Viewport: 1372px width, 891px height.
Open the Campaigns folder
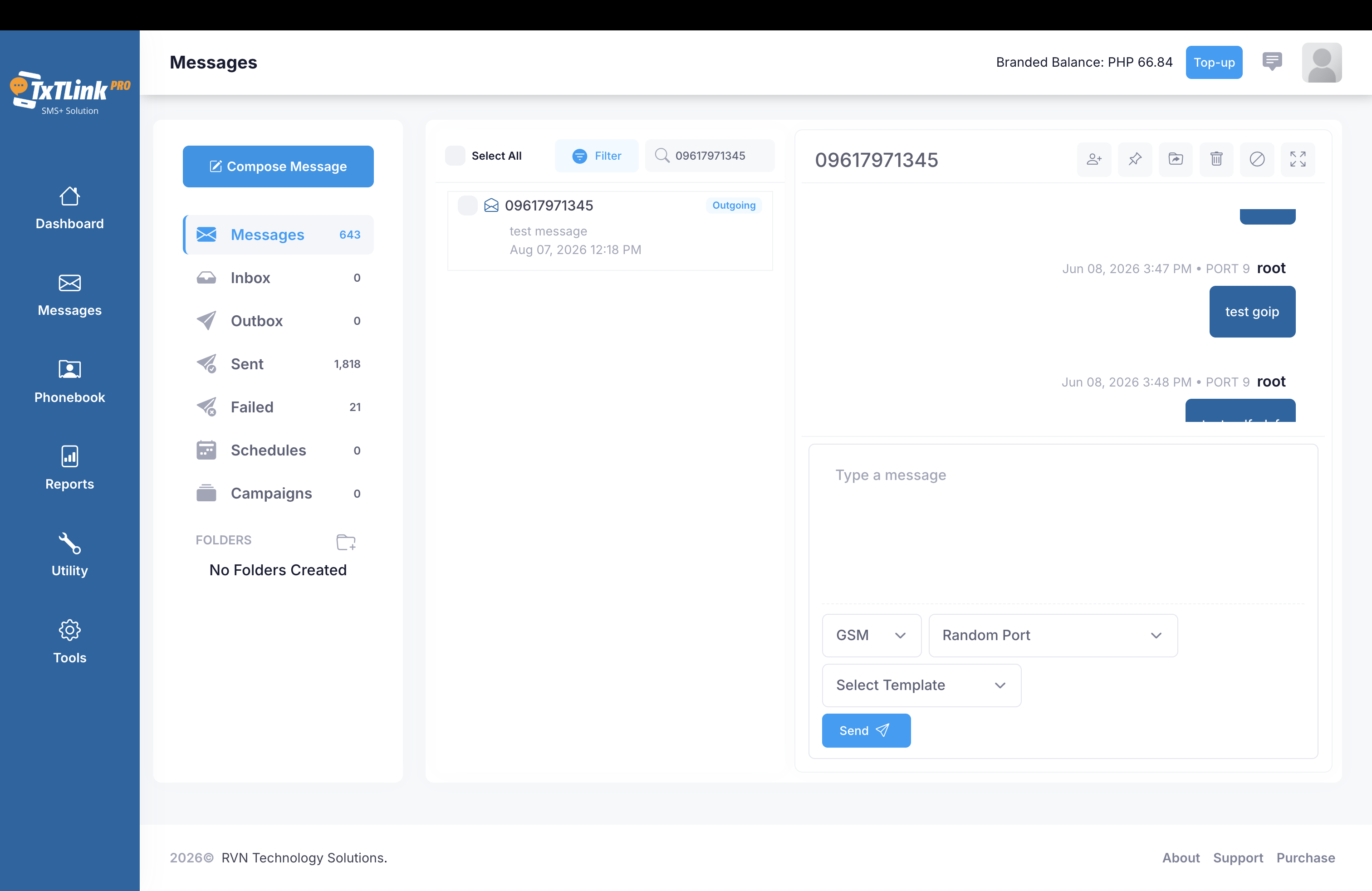[279, 494]
